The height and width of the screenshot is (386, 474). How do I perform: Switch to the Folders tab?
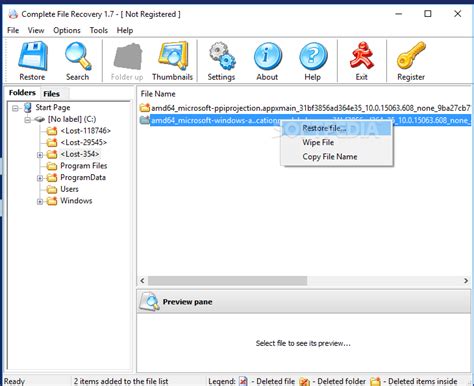point(22,93)
